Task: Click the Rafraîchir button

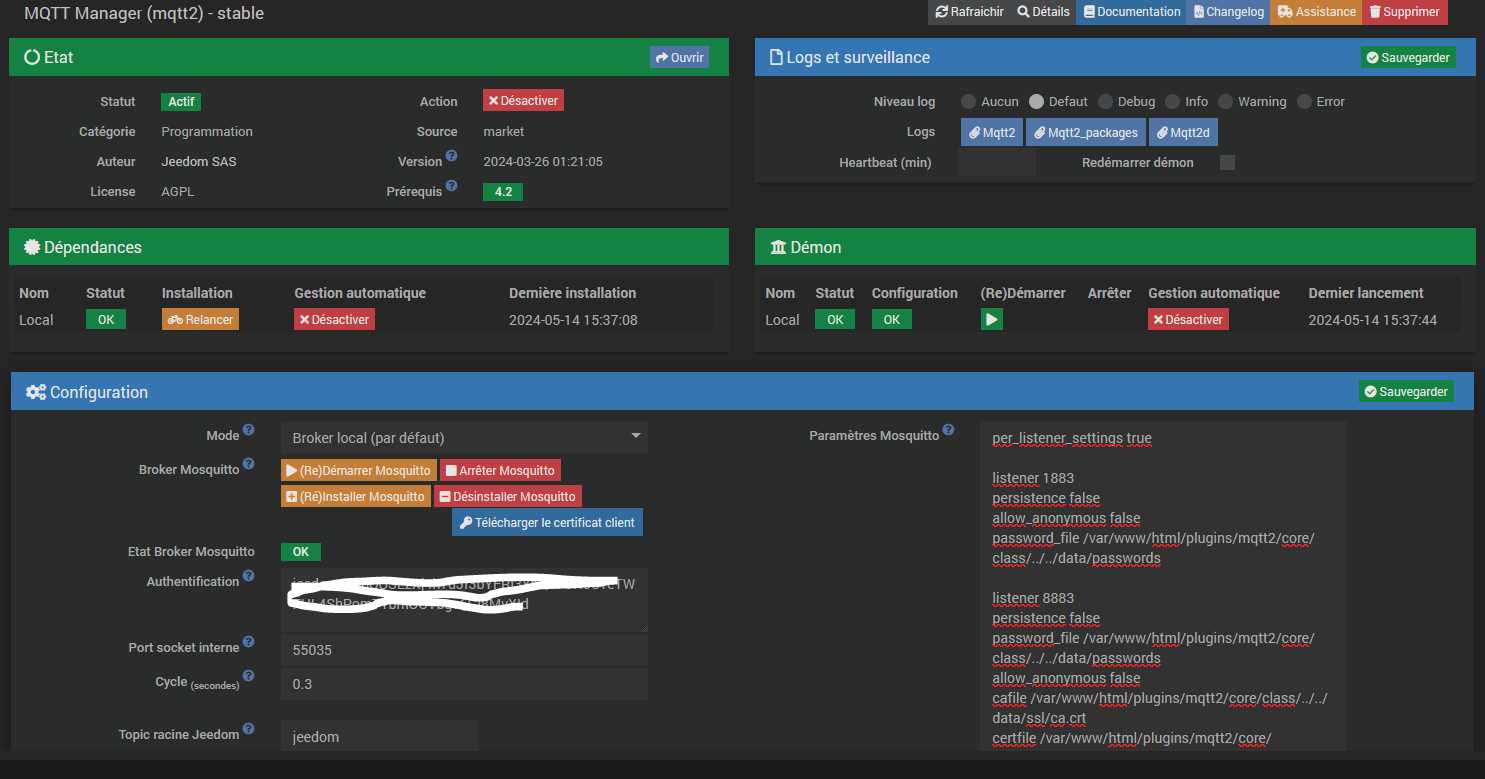Action: click(968, 12)
